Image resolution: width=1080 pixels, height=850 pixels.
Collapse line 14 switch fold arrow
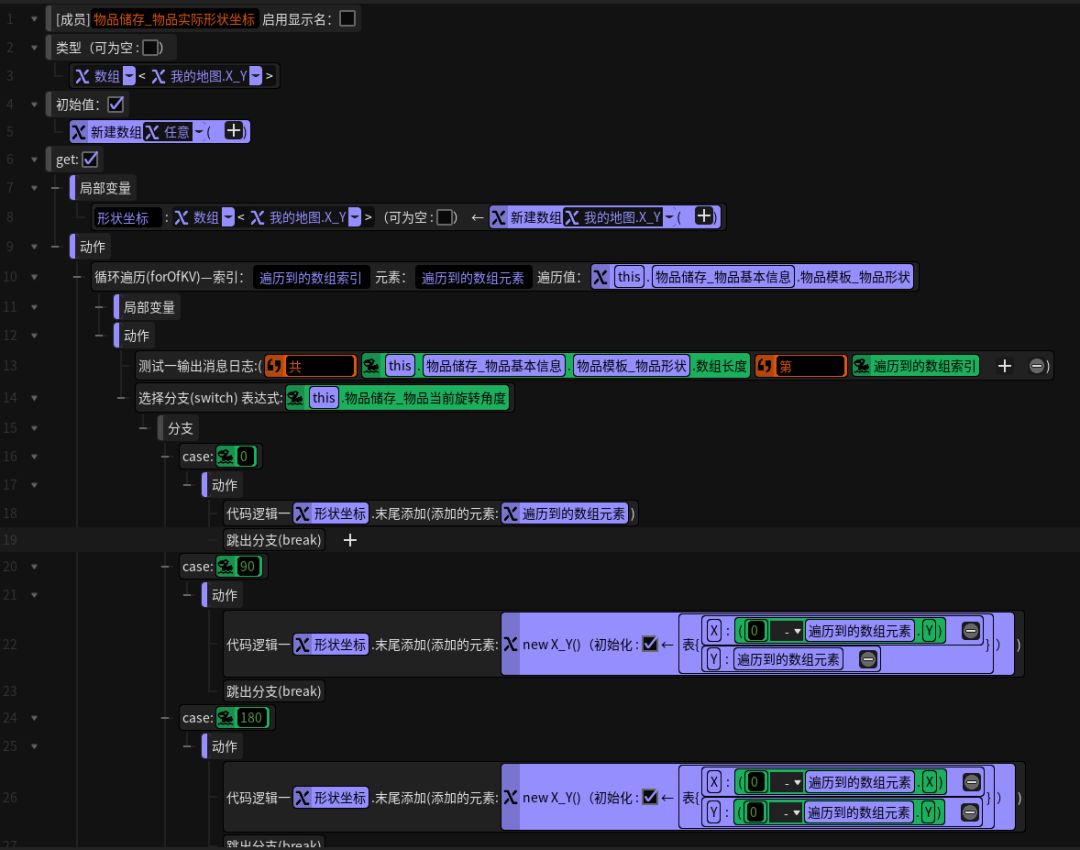pos(34,397)
